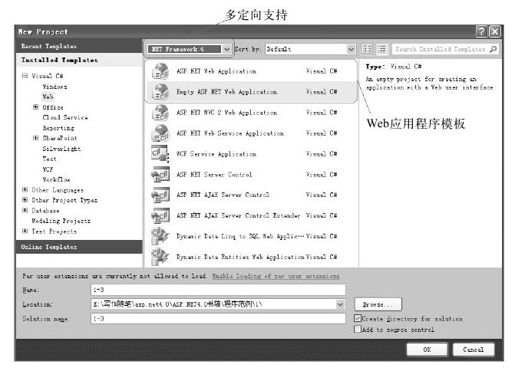Select ASP.NET Web Service Application text

[230, 133]
